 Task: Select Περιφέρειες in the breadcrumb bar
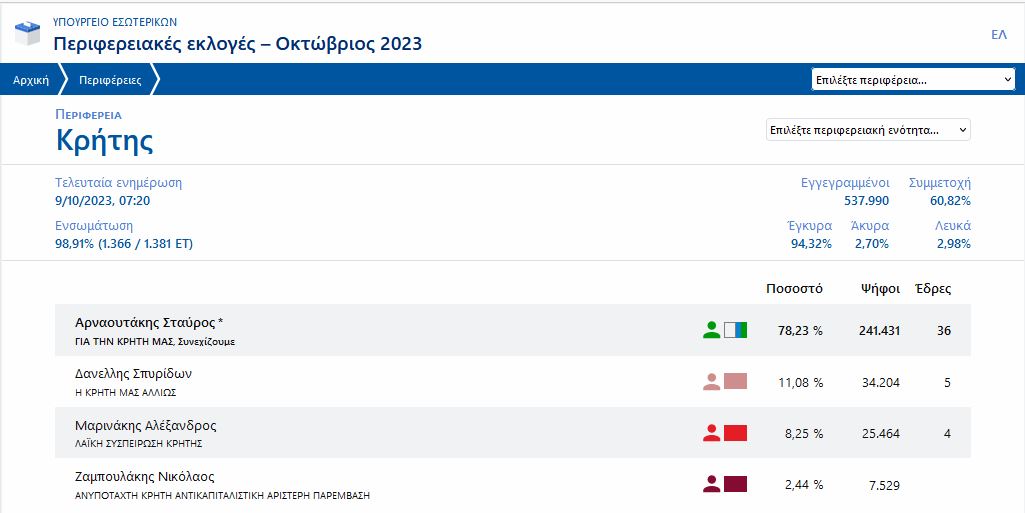(110, 80)
